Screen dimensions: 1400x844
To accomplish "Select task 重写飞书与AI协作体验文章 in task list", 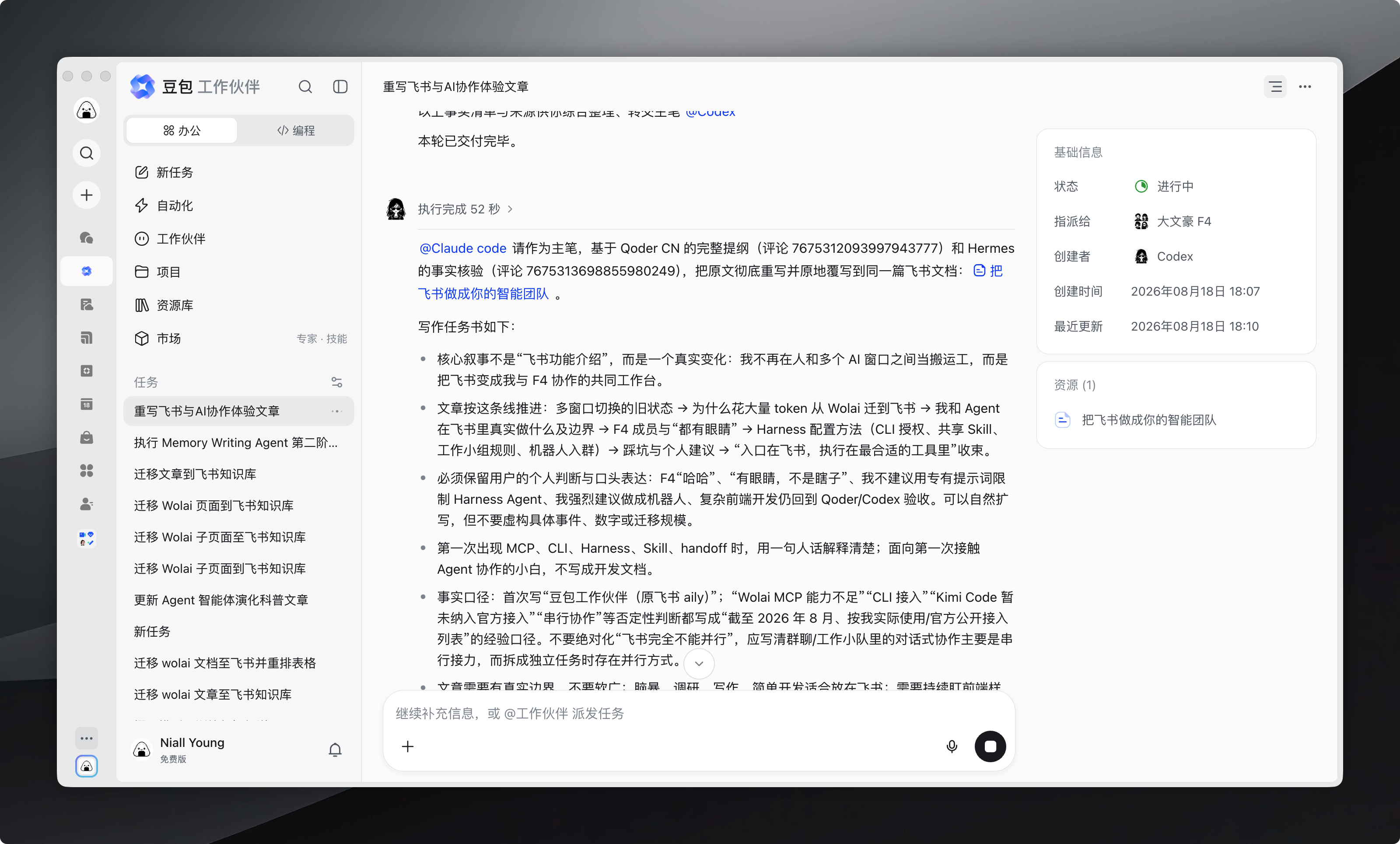I will click(238, 411).
